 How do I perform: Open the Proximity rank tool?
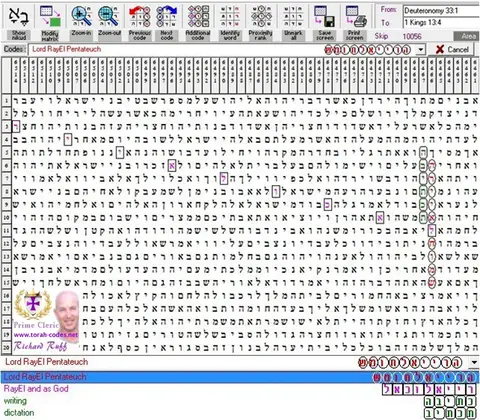261,16
